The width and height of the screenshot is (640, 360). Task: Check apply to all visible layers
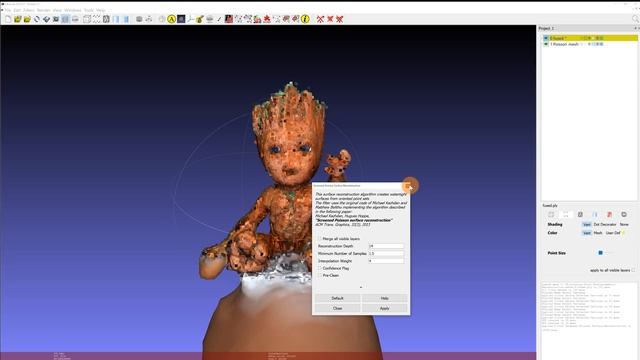(x=633, y=270)
